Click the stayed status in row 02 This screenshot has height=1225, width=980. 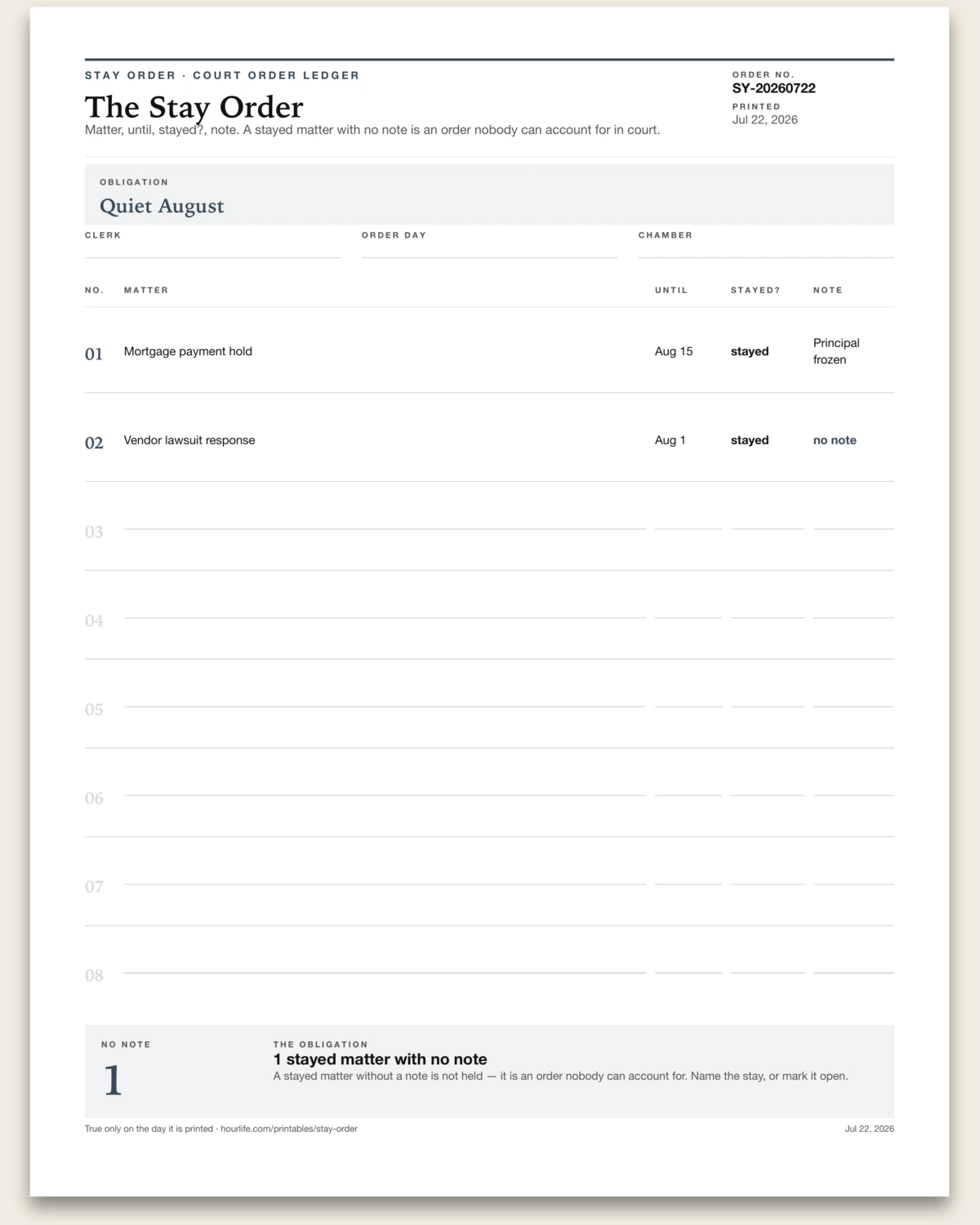point(750,440)
